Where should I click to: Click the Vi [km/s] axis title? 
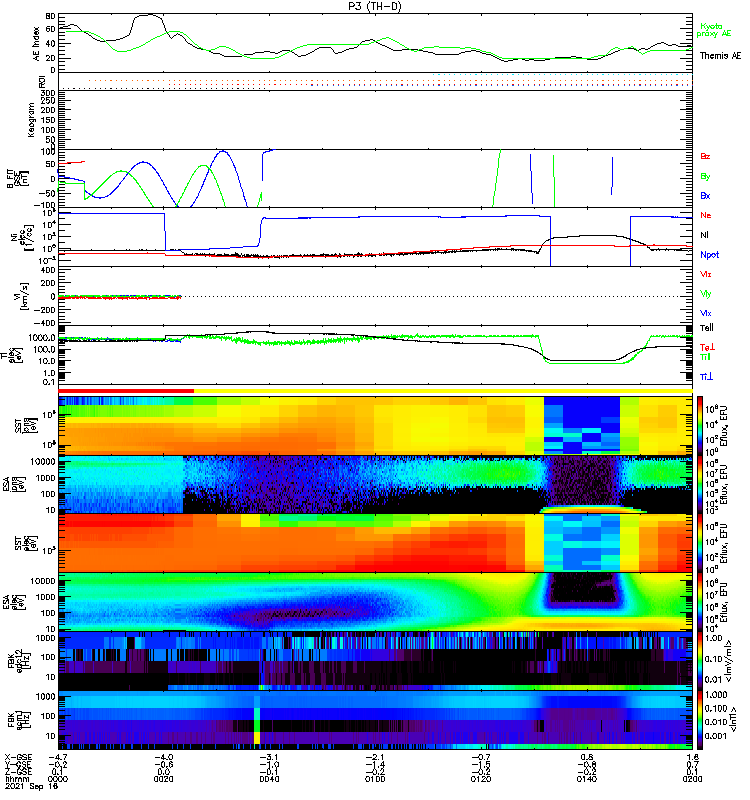(x=23, y=296)
